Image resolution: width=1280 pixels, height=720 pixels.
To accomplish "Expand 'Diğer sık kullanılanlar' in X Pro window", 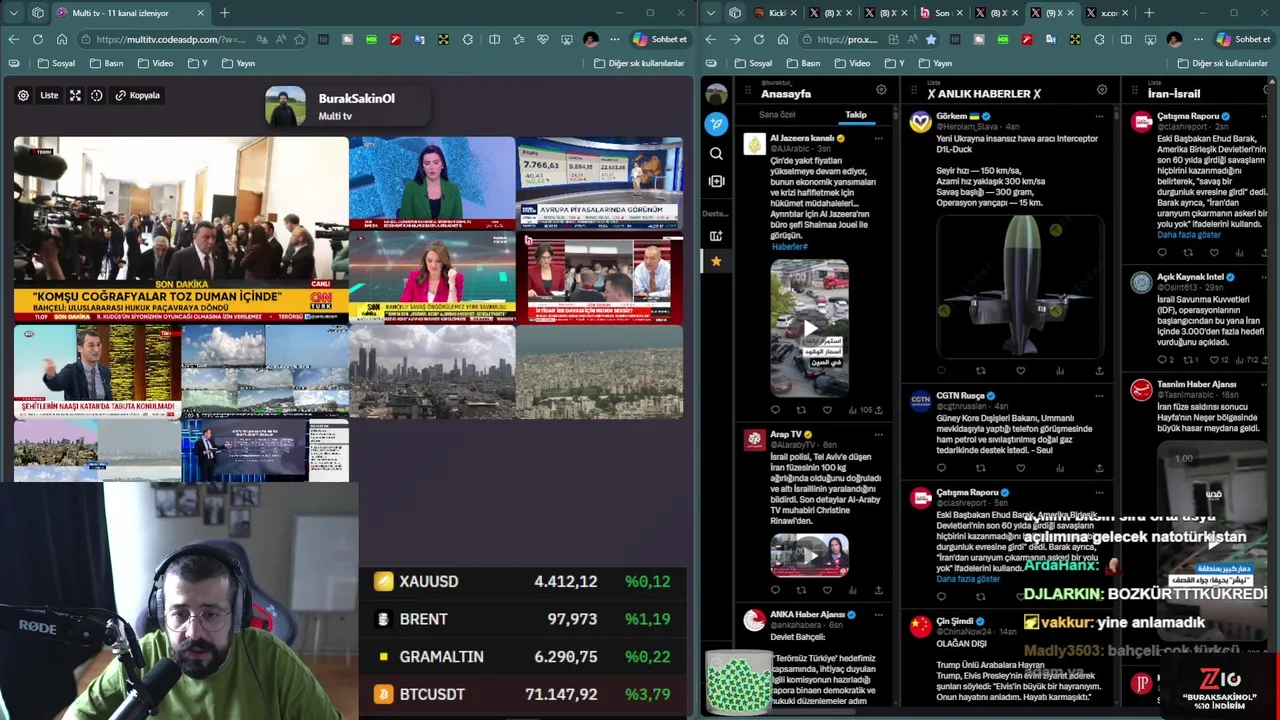I will [1223, 63].
